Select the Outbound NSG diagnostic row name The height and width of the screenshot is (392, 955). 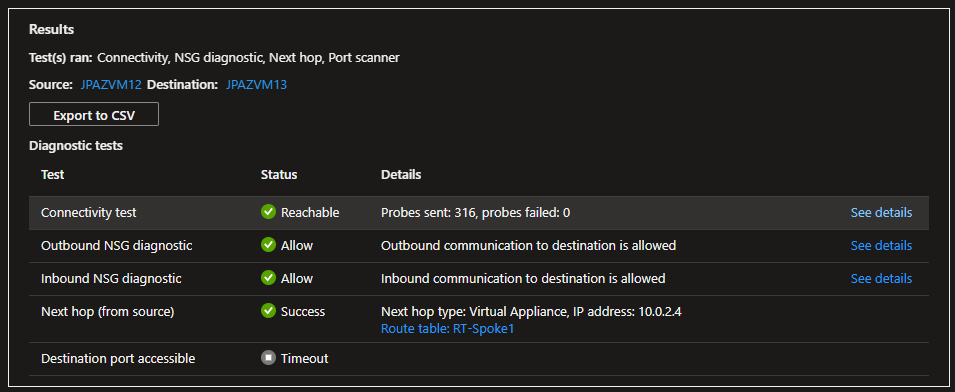(x=117, y=245)
